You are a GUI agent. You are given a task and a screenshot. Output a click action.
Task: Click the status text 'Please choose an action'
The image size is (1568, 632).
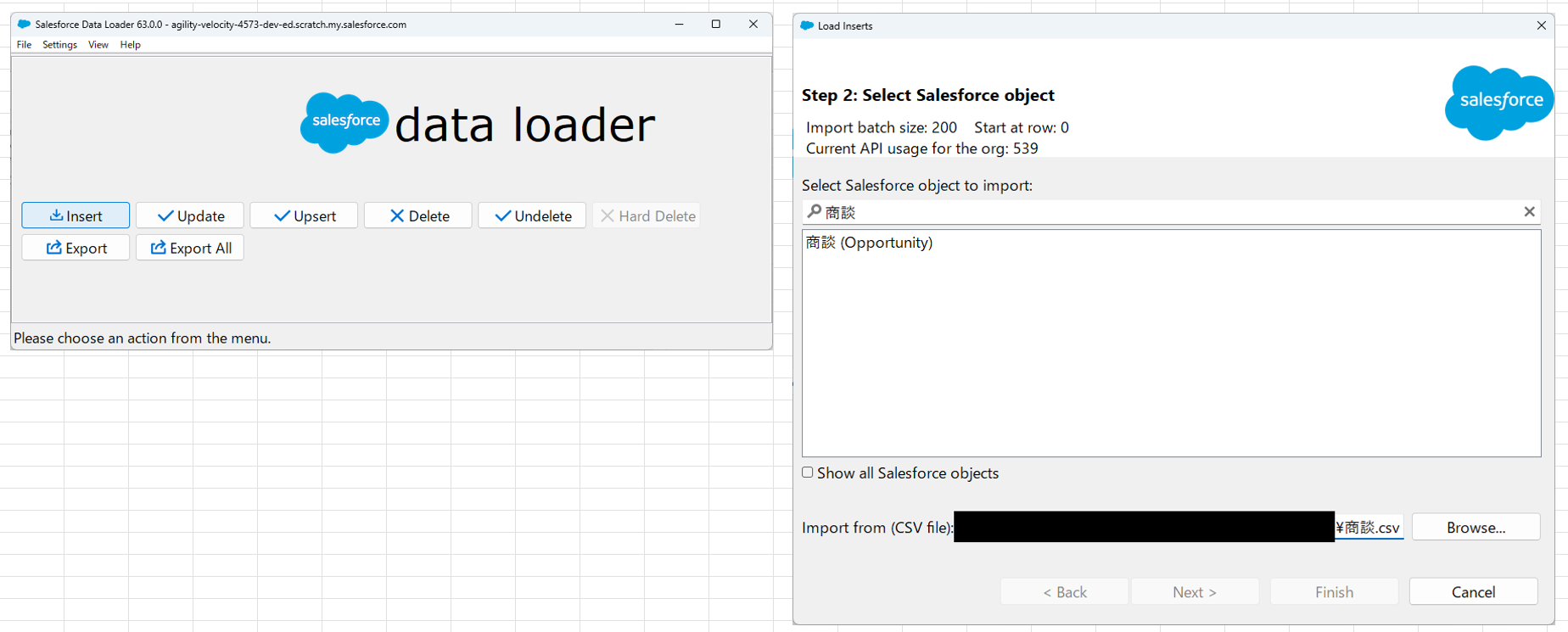click(143, 338)
